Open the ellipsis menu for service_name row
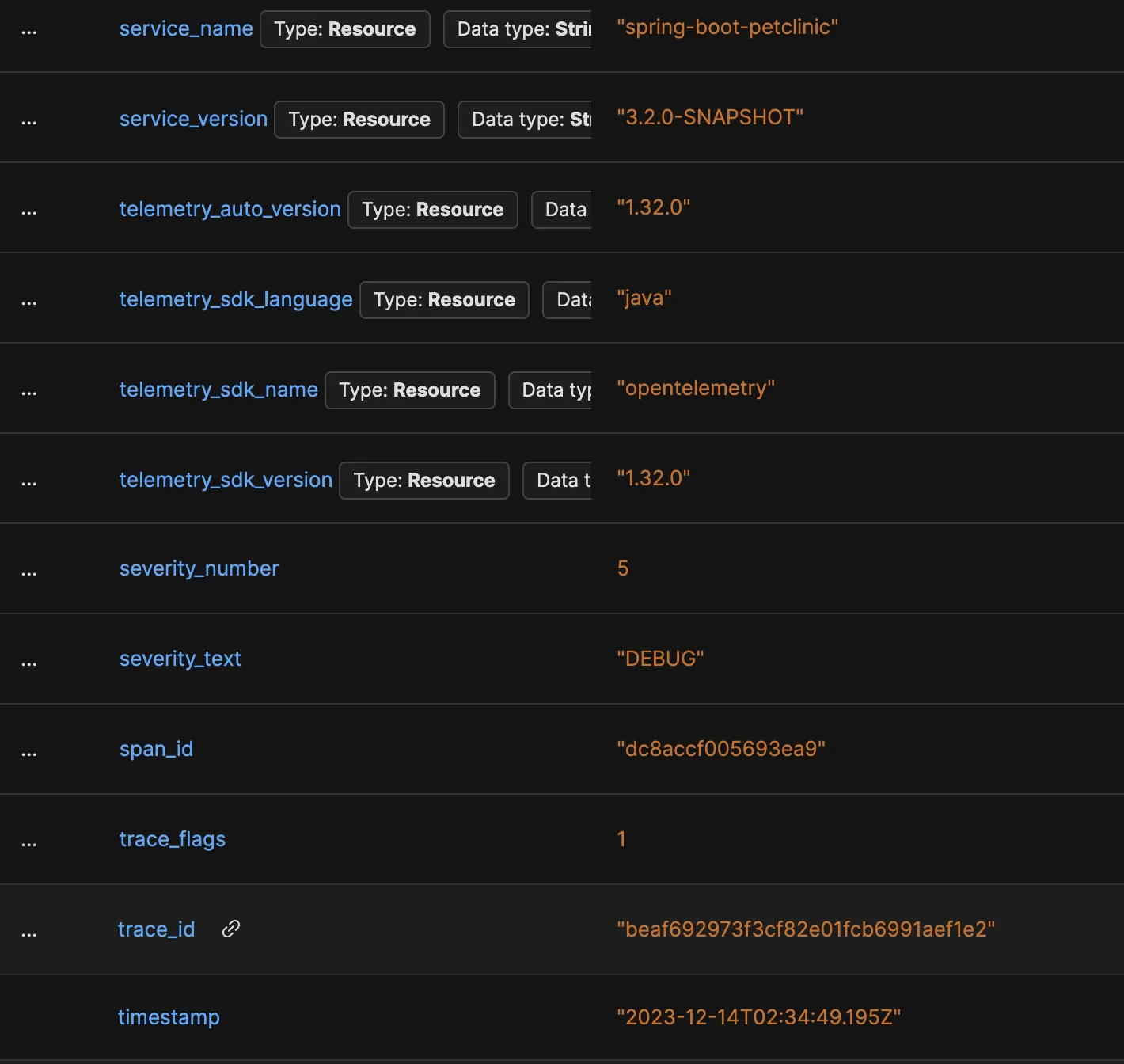Screen dimensions: 1124x1064 [29, 32]
